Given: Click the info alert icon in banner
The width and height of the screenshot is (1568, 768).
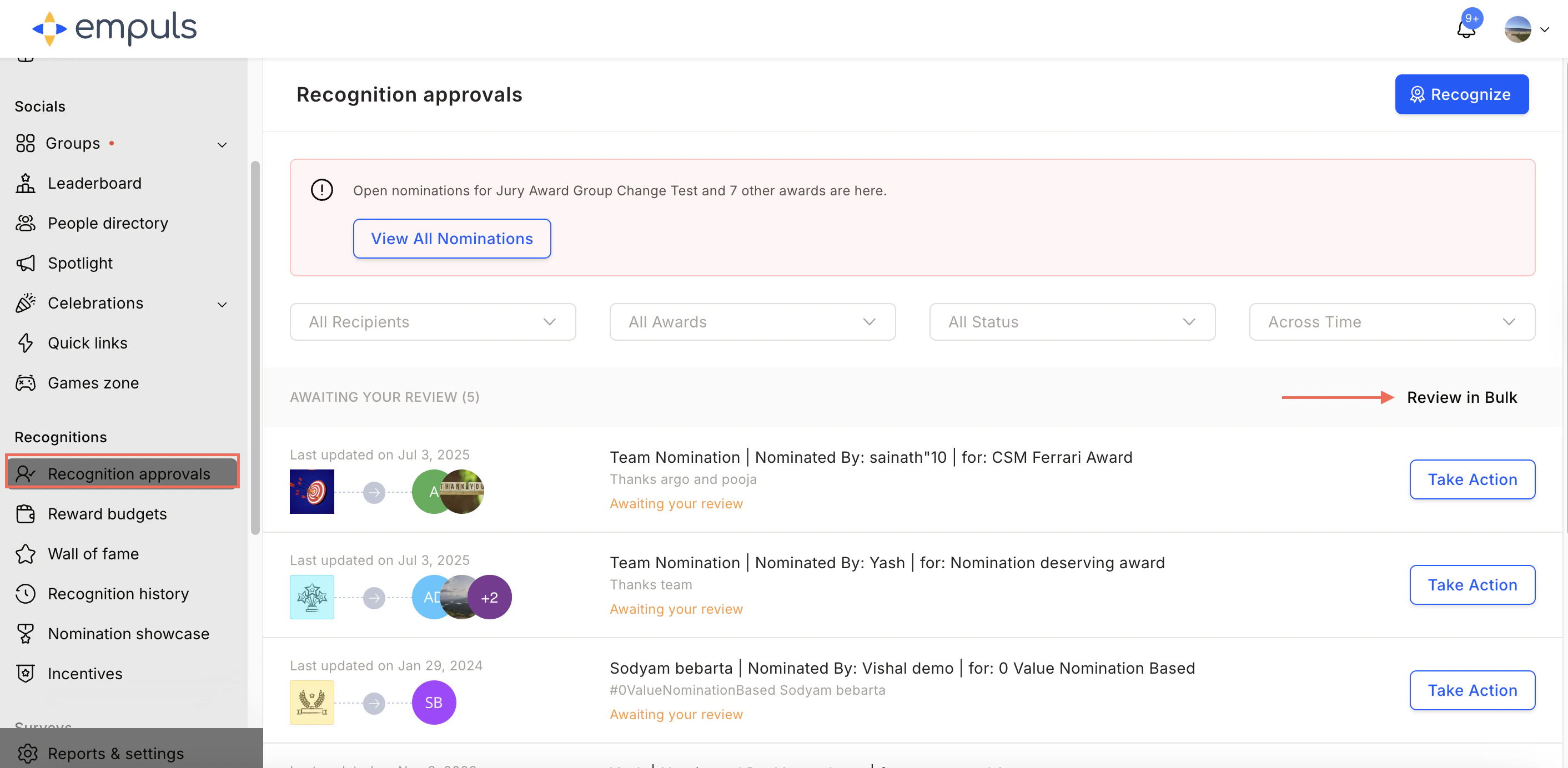Looking at the screenshot, I should click(x=321, y=190).
